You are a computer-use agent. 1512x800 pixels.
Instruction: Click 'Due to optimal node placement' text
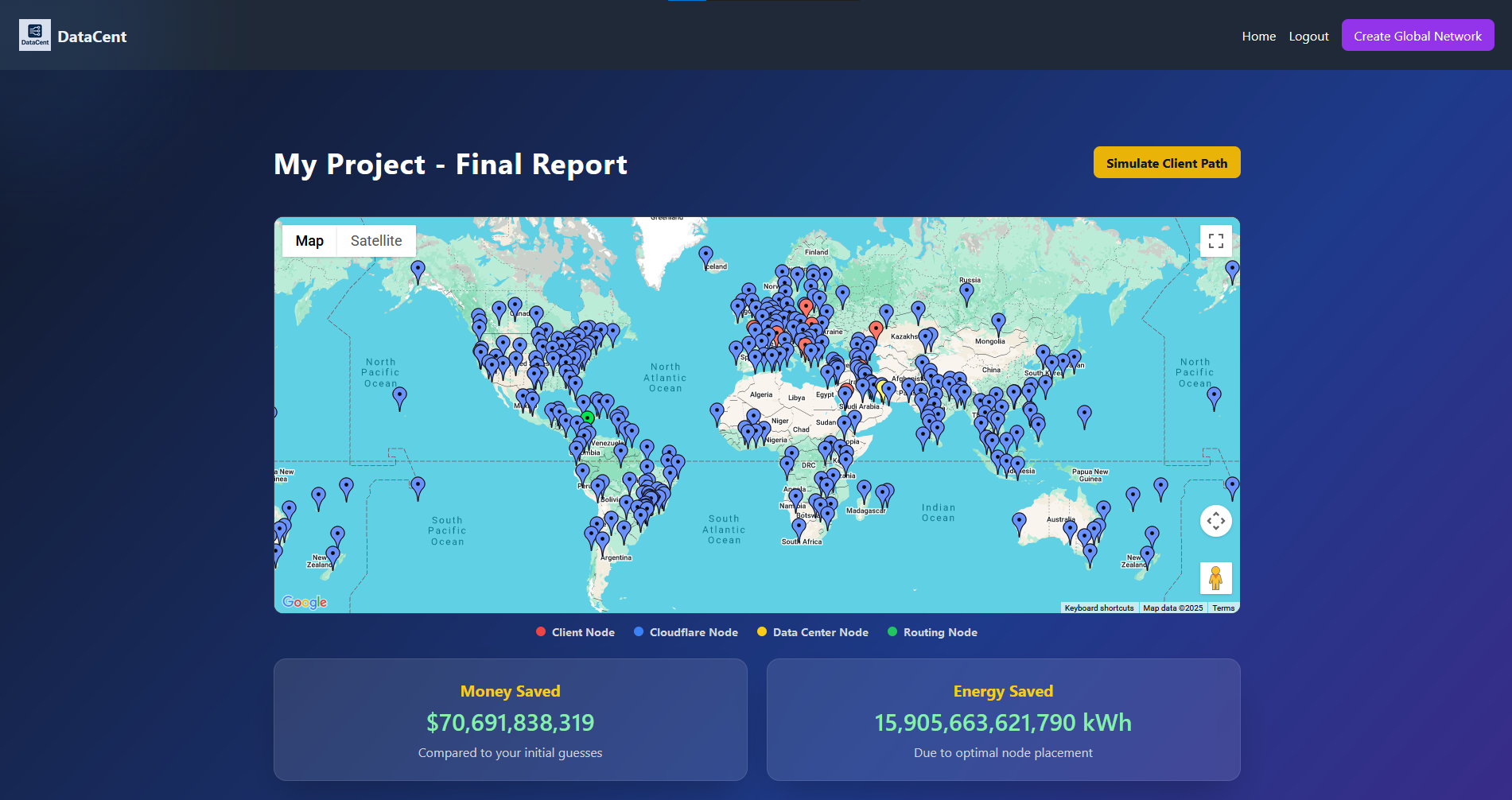pos(1004,752)
